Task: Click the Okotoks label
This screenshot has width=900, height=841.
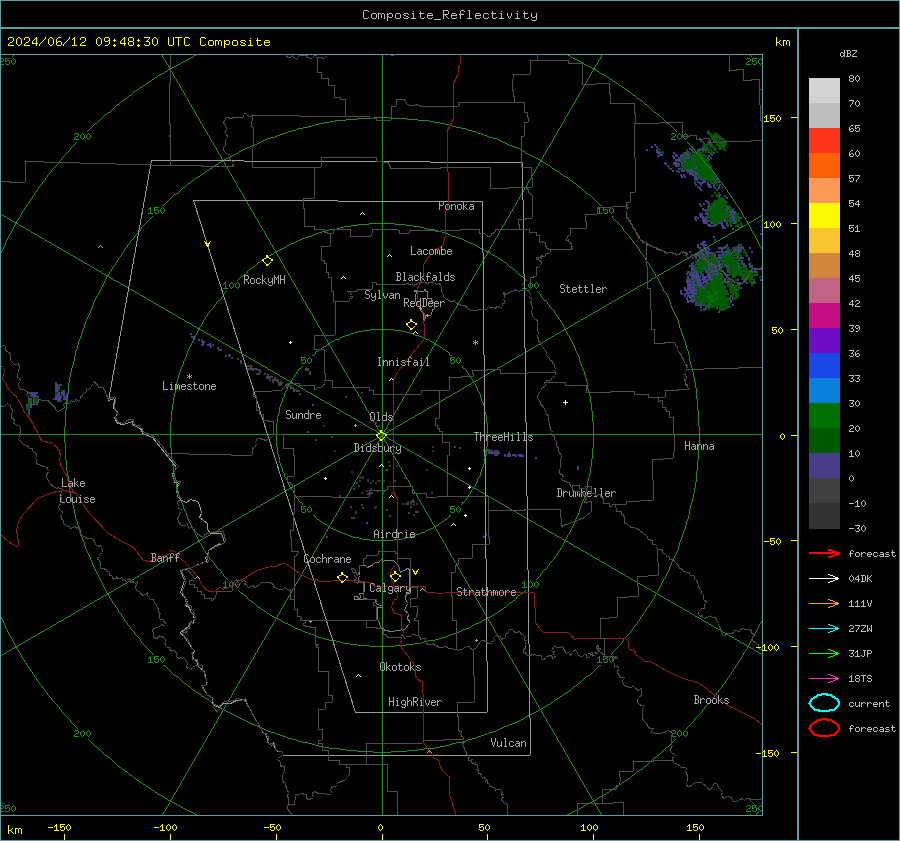Action: [x=400, y=667]
